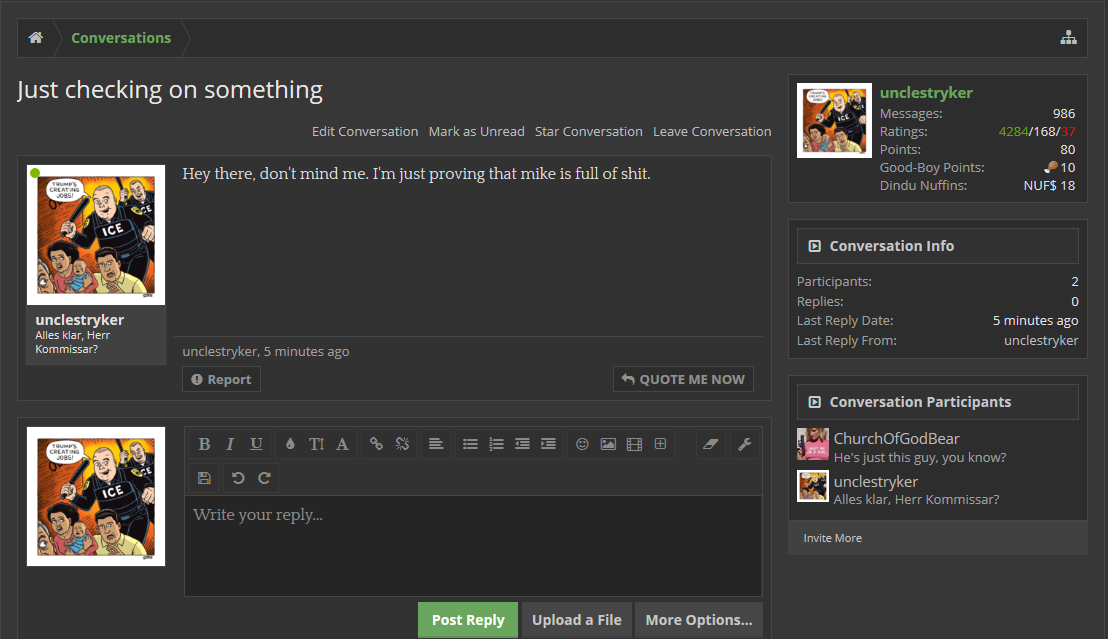Click Edit Conversation

coord(365,131)
